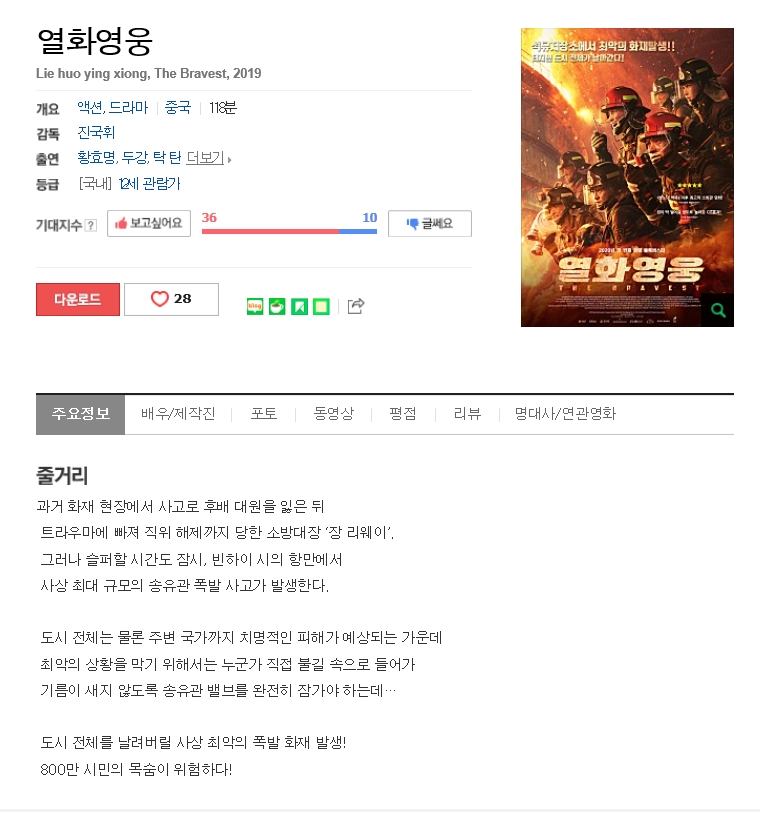The width and height of the screenshot is (760, 814).
Task: Click the red-blue expectation index bar
Action: pos(289,232)
